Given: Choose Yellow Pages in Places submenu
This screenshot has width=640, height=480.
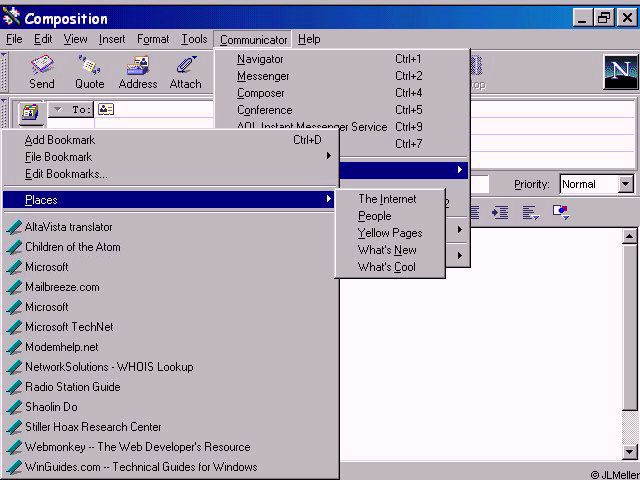Looking at the screenshot, I should pyautogui.click(x=390, y=233).
